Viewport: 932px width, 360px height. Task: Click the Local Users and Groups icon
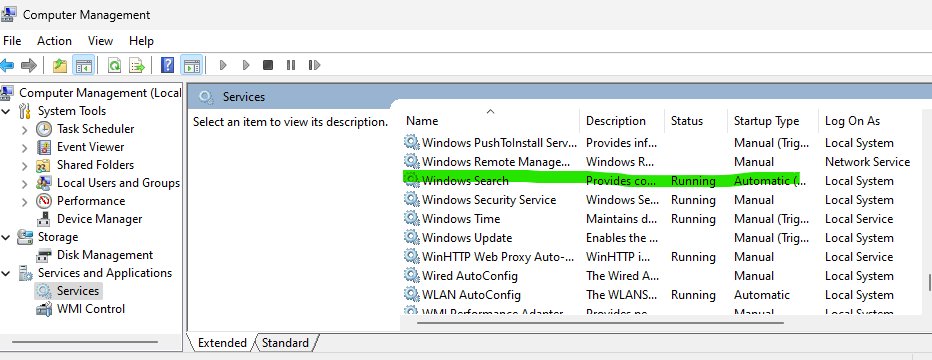coord(43,183)
